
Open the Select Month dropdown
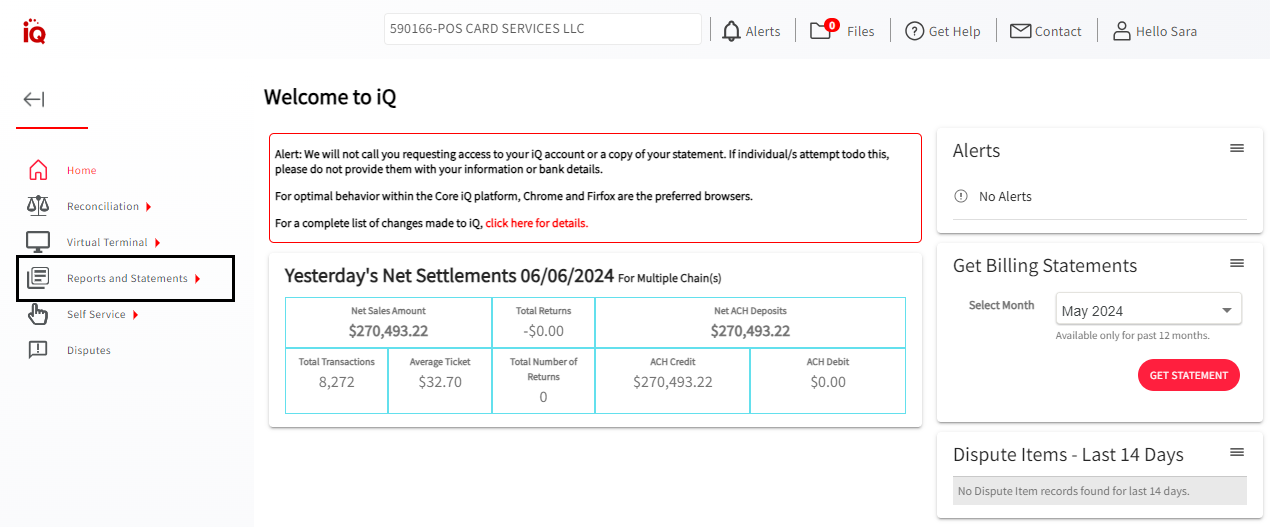click(1148, 310)
